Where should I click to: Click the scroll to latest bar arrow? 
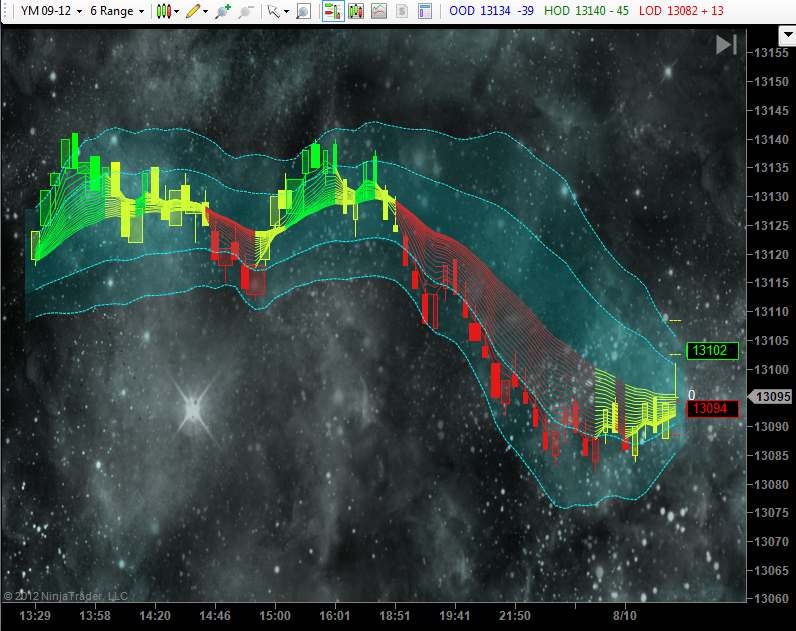(726, 45)
